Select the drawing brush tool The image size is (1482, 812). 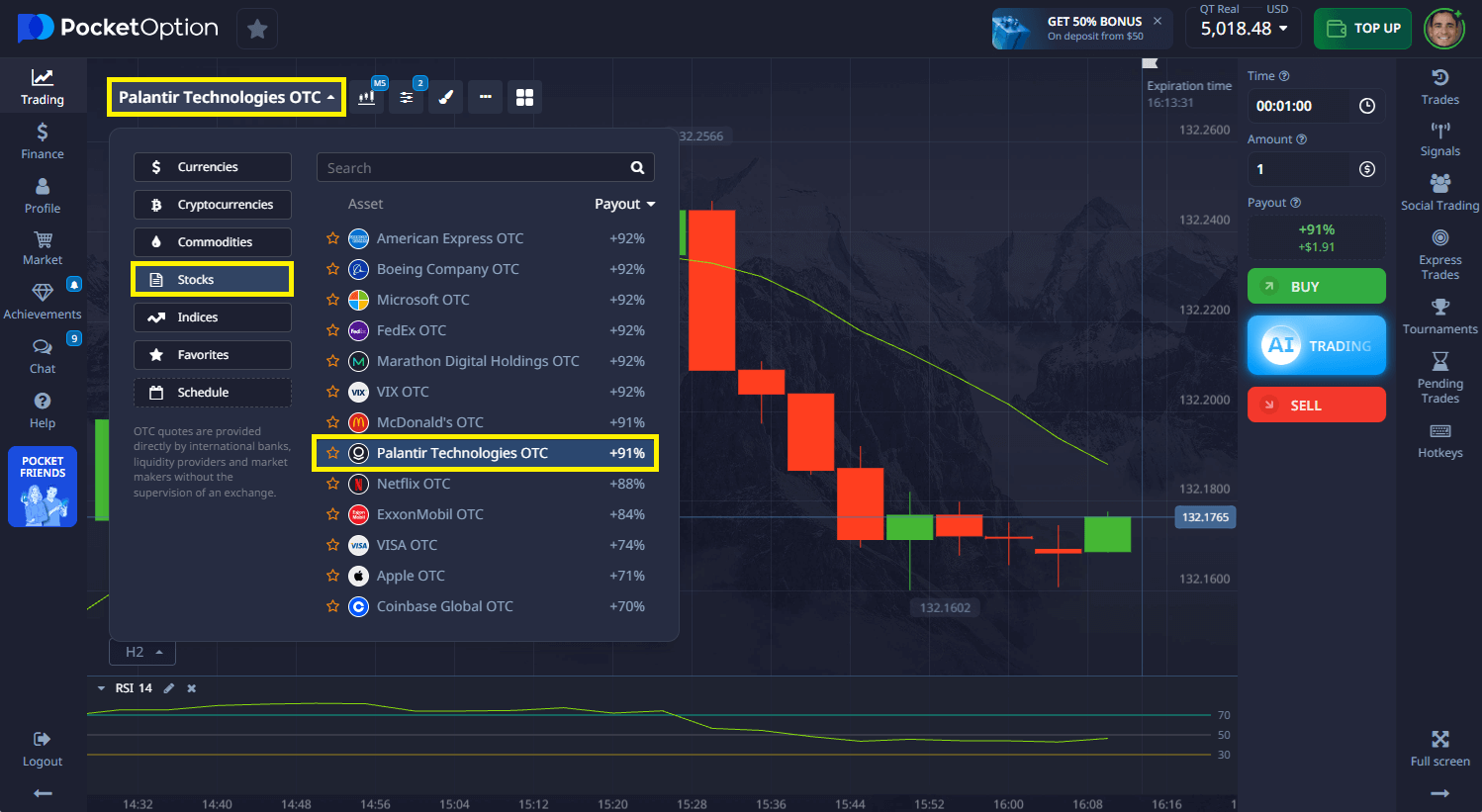[446, 97]
